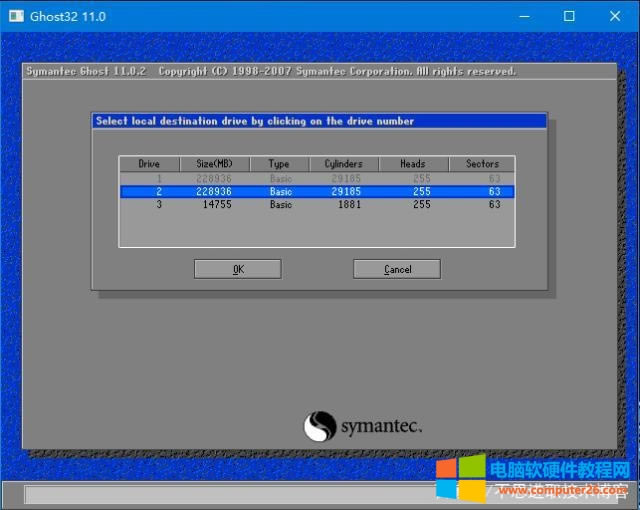Click the OK button
This screenshot has width=640, height=510.
(238, 269)
